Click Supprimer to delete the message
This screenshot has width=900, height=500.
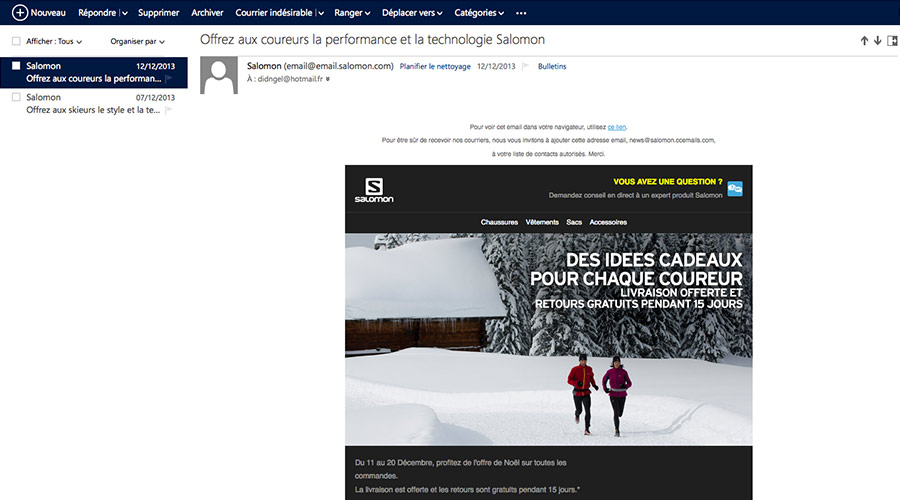[x=158, y=13]
